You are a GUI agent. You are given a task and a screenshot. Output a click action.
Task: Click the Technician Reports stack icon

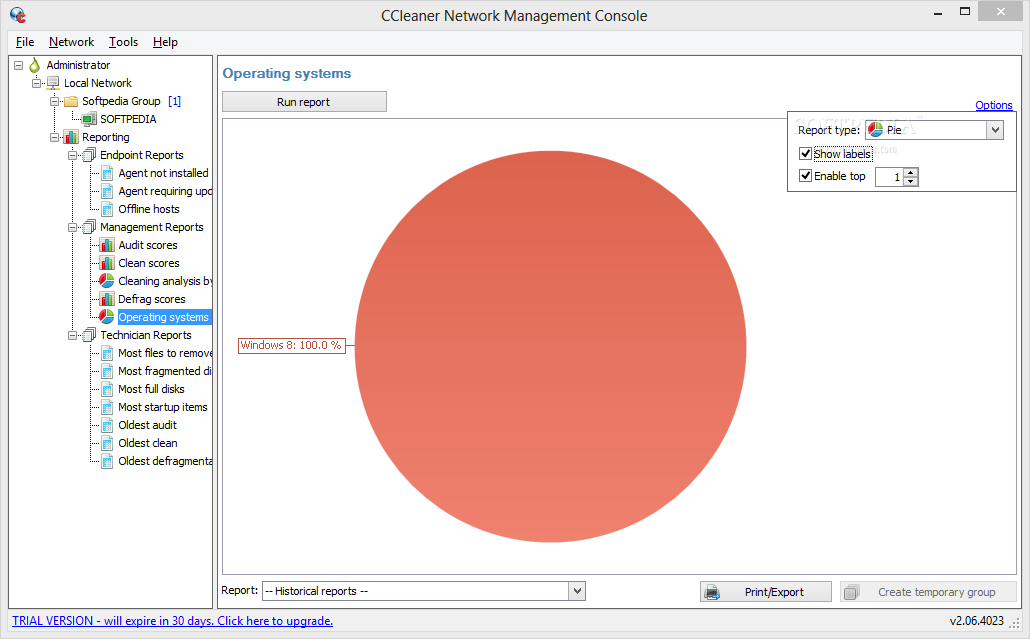coord(89,335)
